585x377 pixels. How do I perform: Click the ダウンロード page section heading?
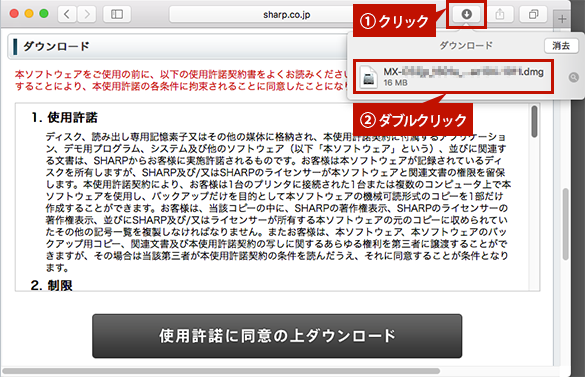56,46
